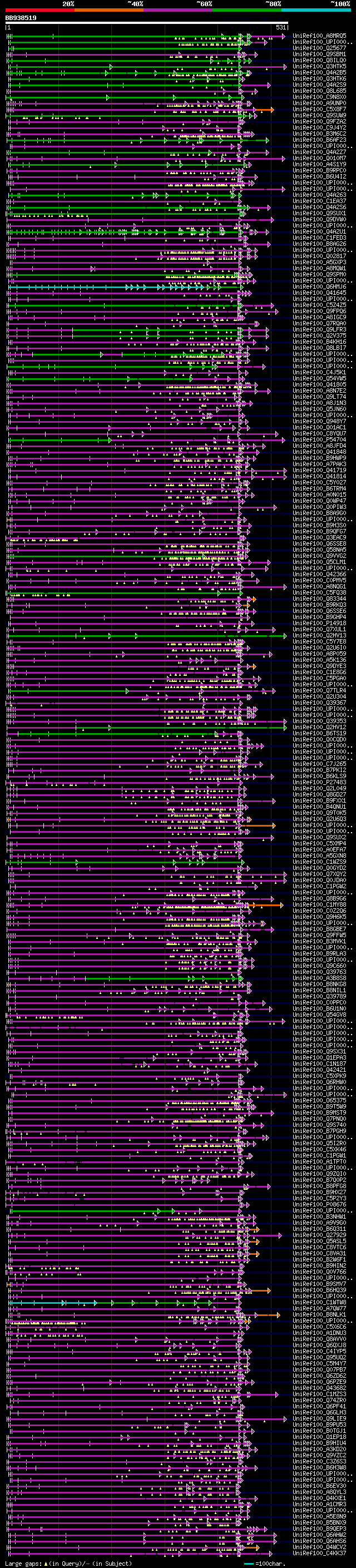Select the UniRef100_Q7XUL1 label
Image resolution: width=356 pixels, height=1568 pixels.
point(319,629)
